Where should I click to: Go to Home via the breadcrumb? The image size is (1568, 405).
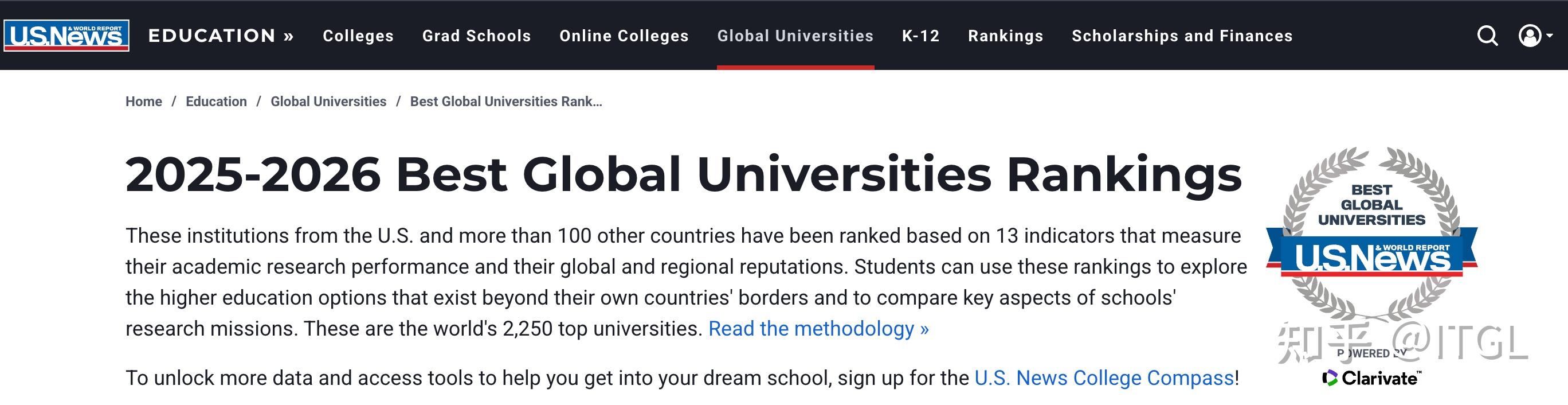[144, 101]
